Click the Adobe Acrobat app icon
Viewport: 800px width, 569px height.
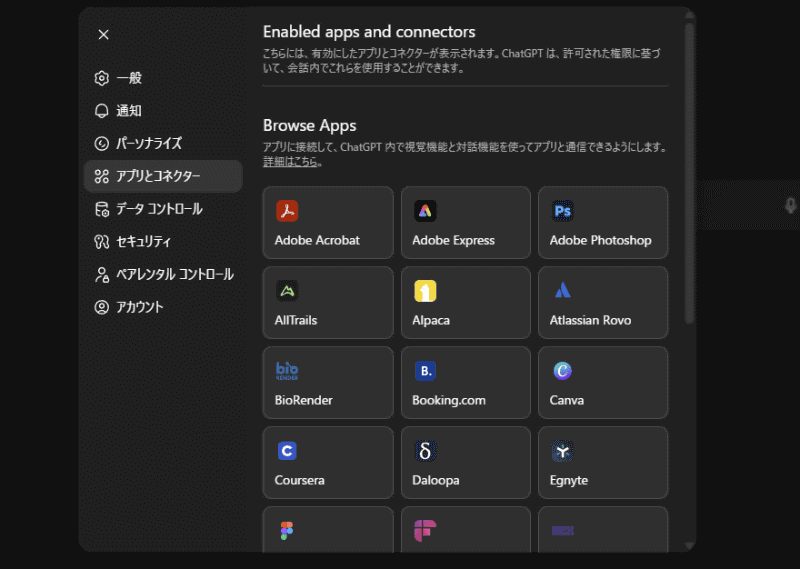point(287,211)
